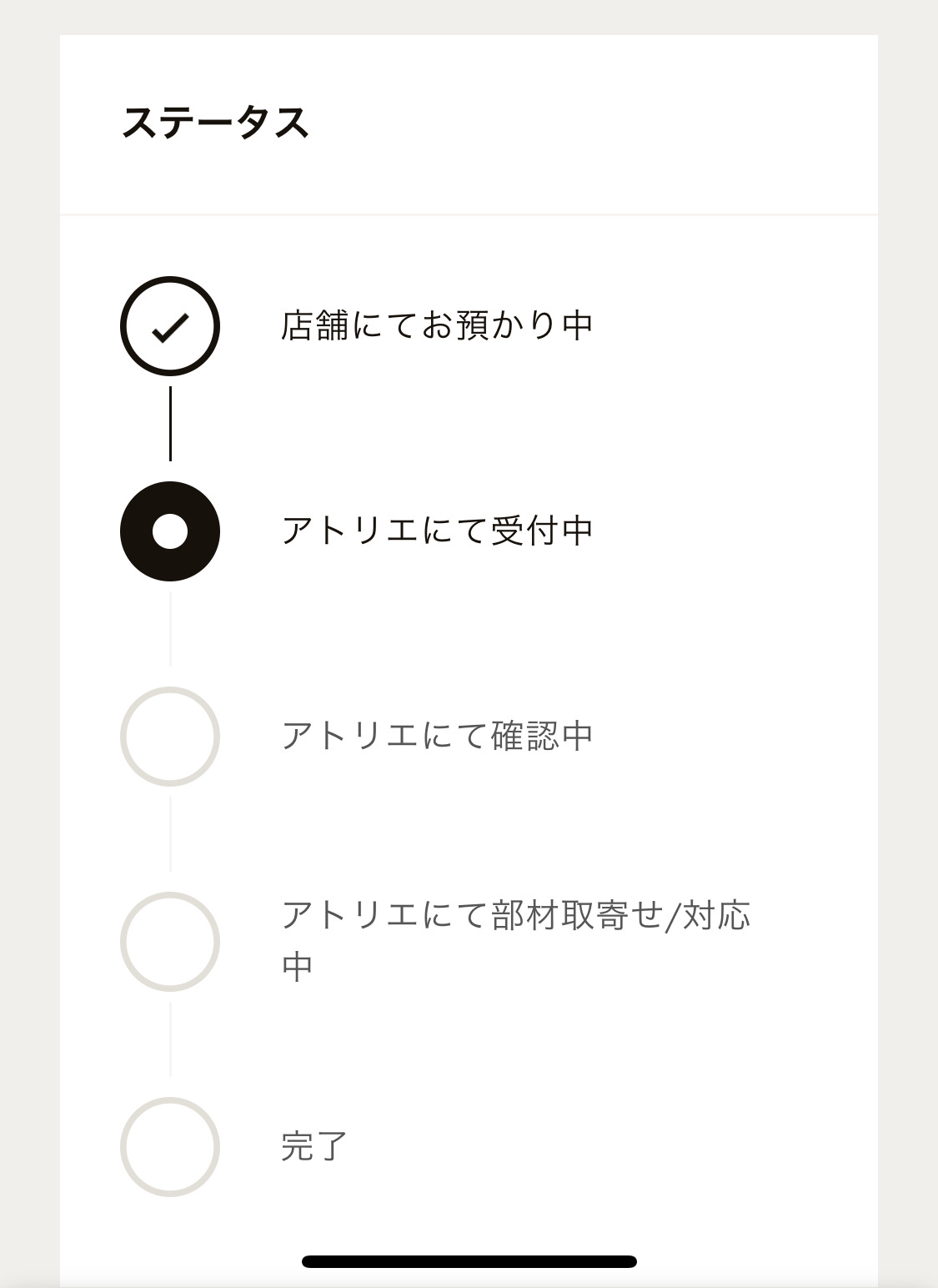Click the ステータス section heading
The height and width of the screenshot is (1288, 938).
pyautogui.click(x=216, y=123)
